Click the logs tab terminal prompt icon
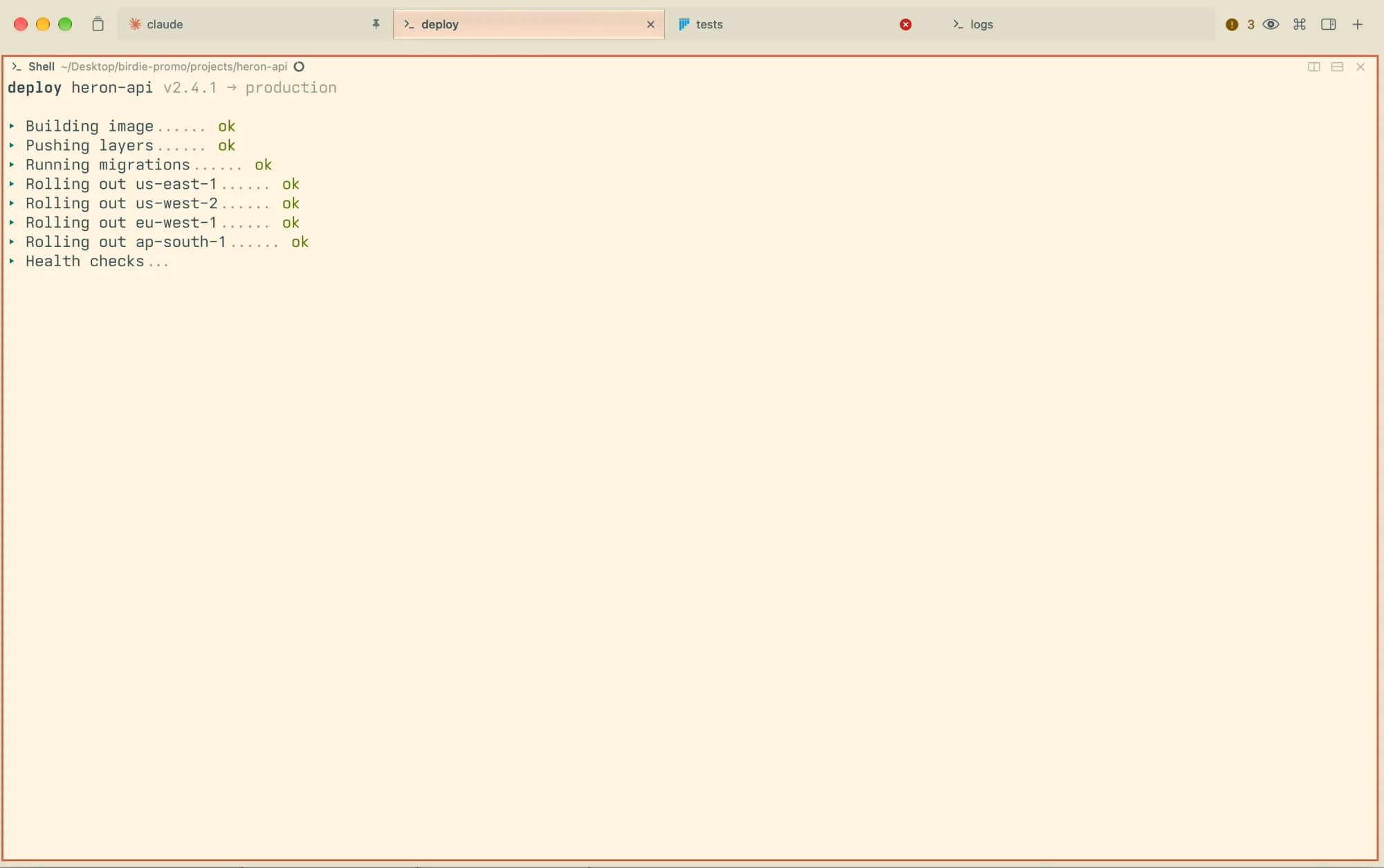The width and height of the screenshot is (1384, 868). tap(958, 24)
